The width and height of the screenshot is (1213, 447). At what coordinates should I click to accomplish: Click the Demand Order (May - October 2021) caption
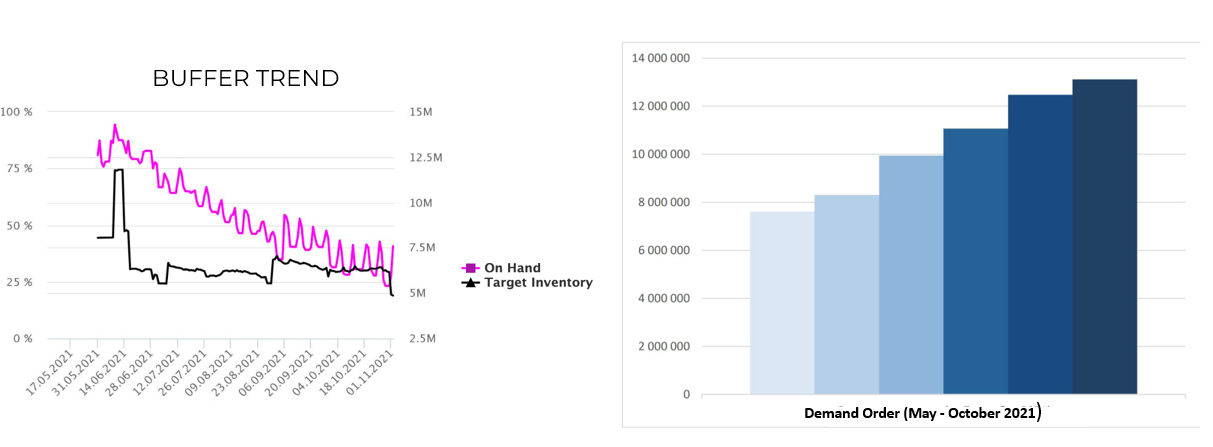[x=923, y=412]
